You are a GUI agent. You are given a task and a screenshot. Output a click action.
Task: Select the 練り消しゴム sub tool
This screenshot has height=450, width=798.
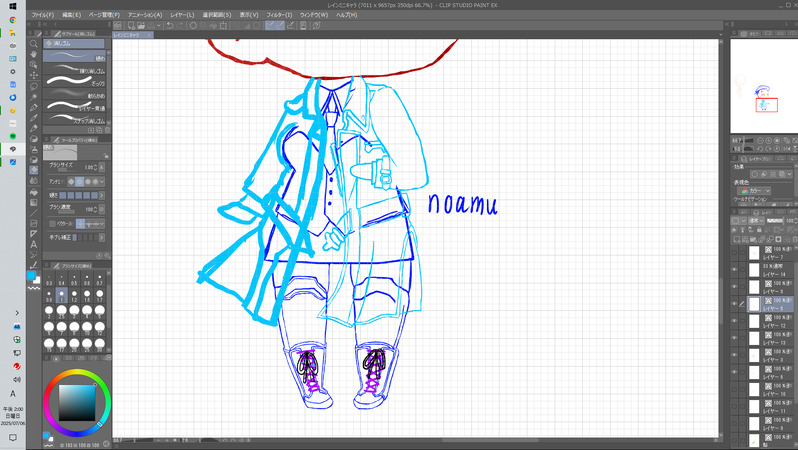[74, 69]
